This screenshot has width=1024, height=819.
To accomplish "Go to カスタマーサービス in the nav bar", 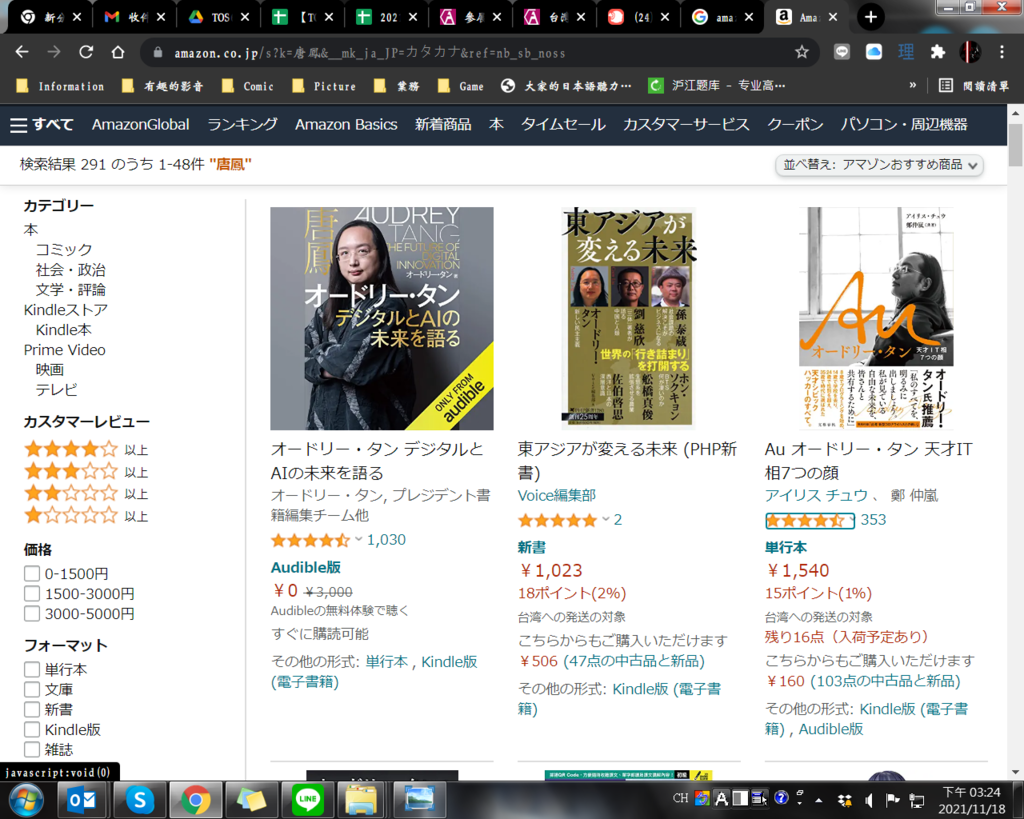I will pos(686,125).
